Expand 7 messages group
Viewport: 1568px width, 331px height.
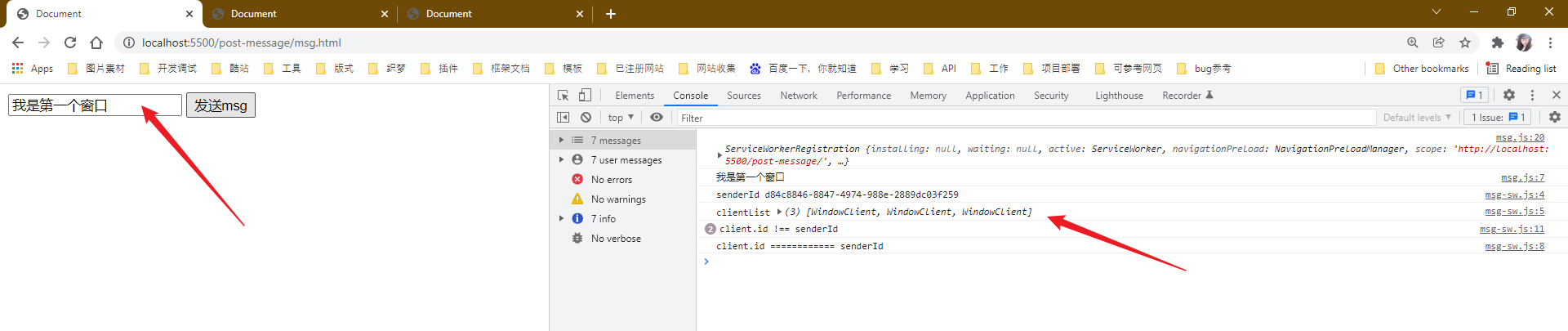561,140
